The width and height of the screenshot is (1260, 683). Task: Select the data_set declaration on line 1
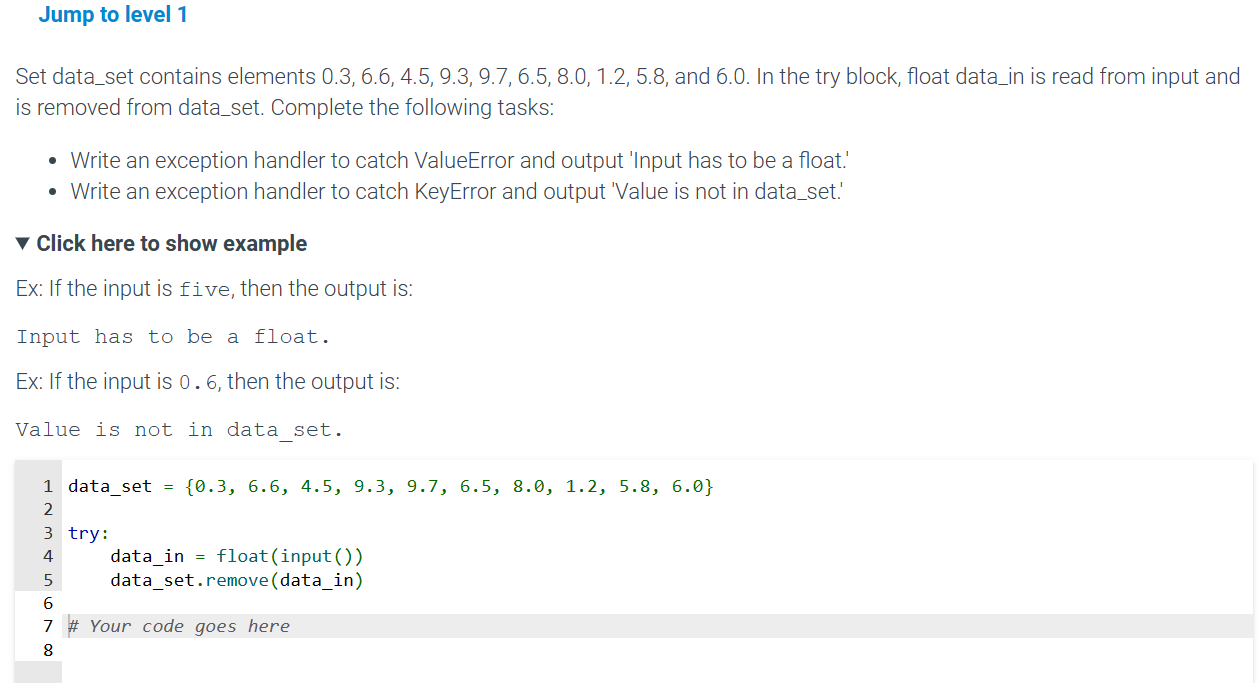[x=390, y=486]
